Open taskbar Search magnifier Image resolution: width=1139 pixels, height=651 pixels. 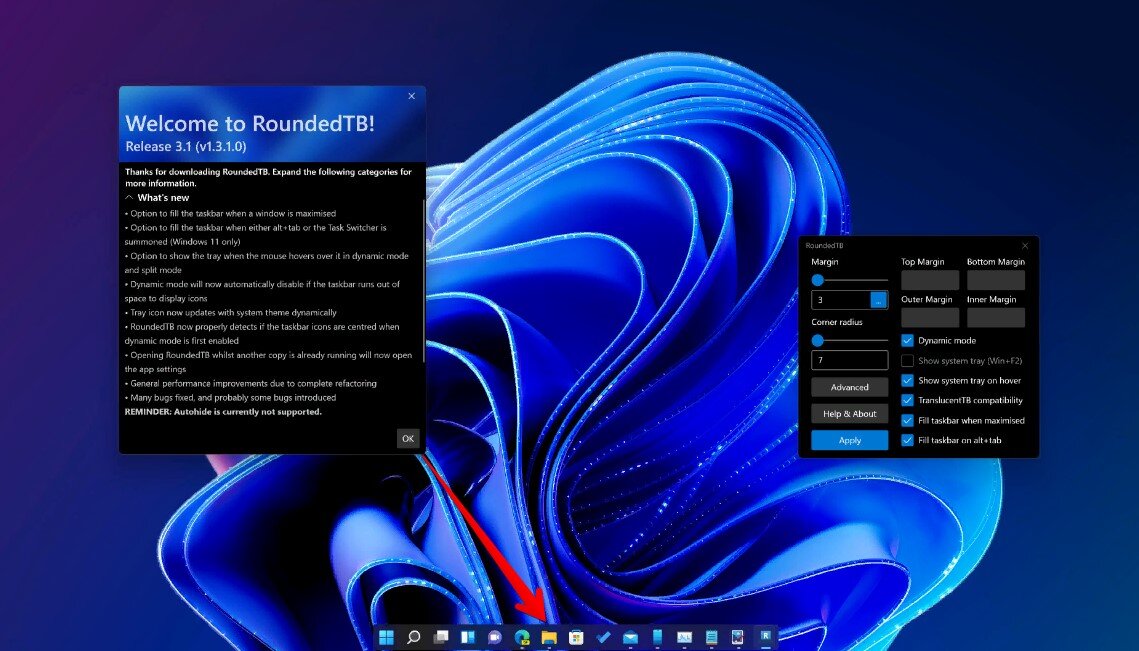click(x=413, y=637)
